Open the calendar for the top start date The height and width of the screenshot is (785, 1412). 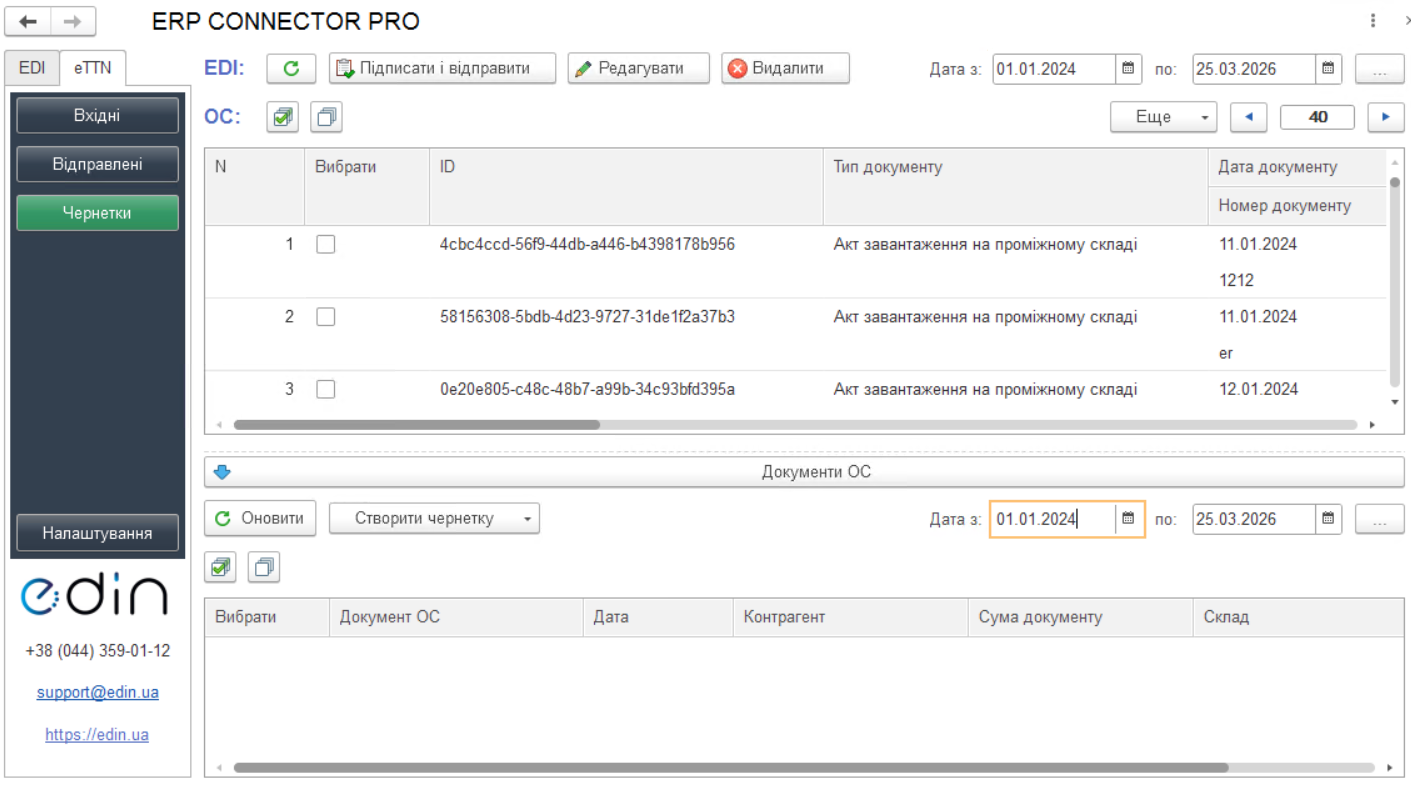coord(1128,69)
